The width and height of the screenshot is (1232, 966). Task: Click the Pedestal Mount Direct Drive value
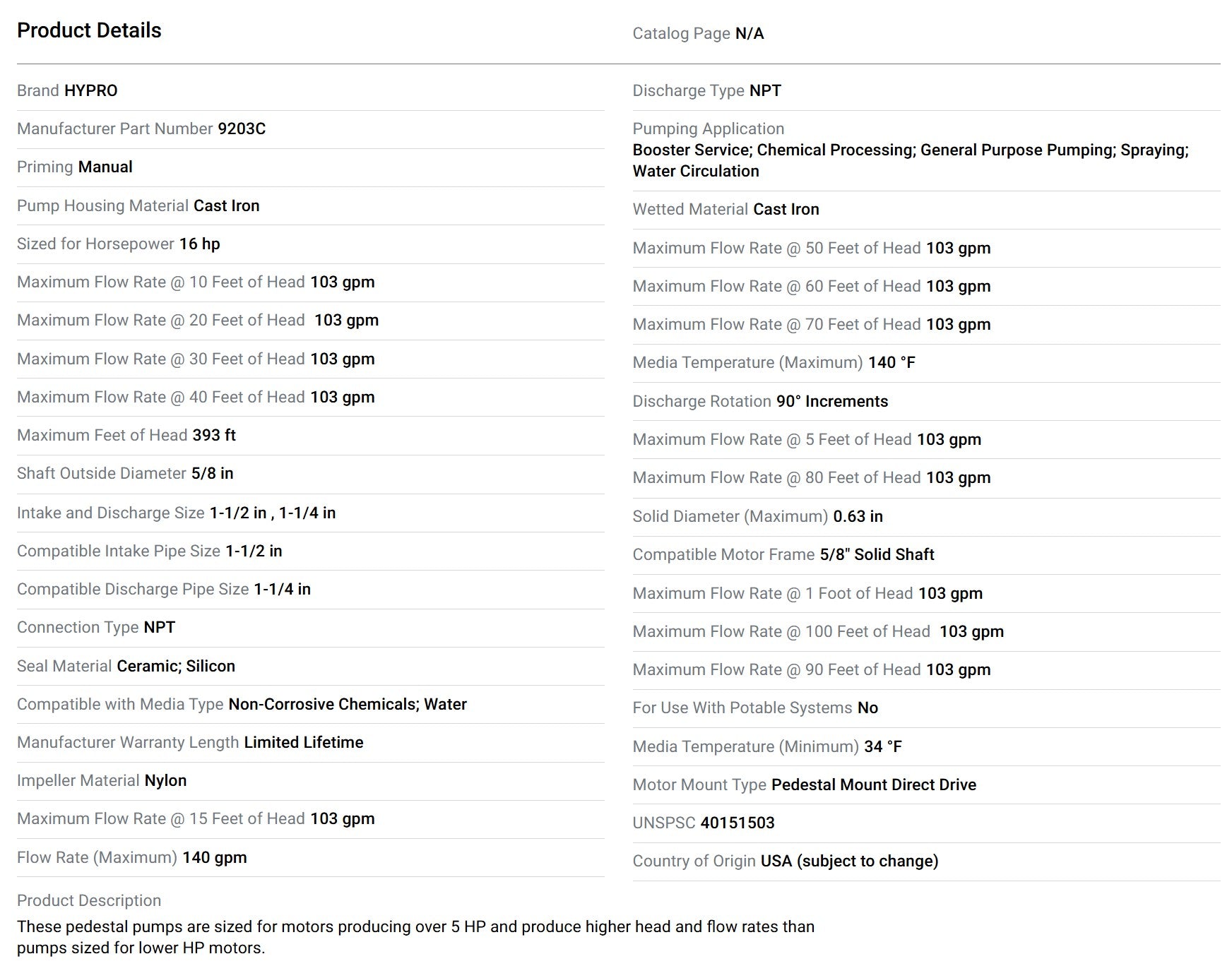[874, 785]
